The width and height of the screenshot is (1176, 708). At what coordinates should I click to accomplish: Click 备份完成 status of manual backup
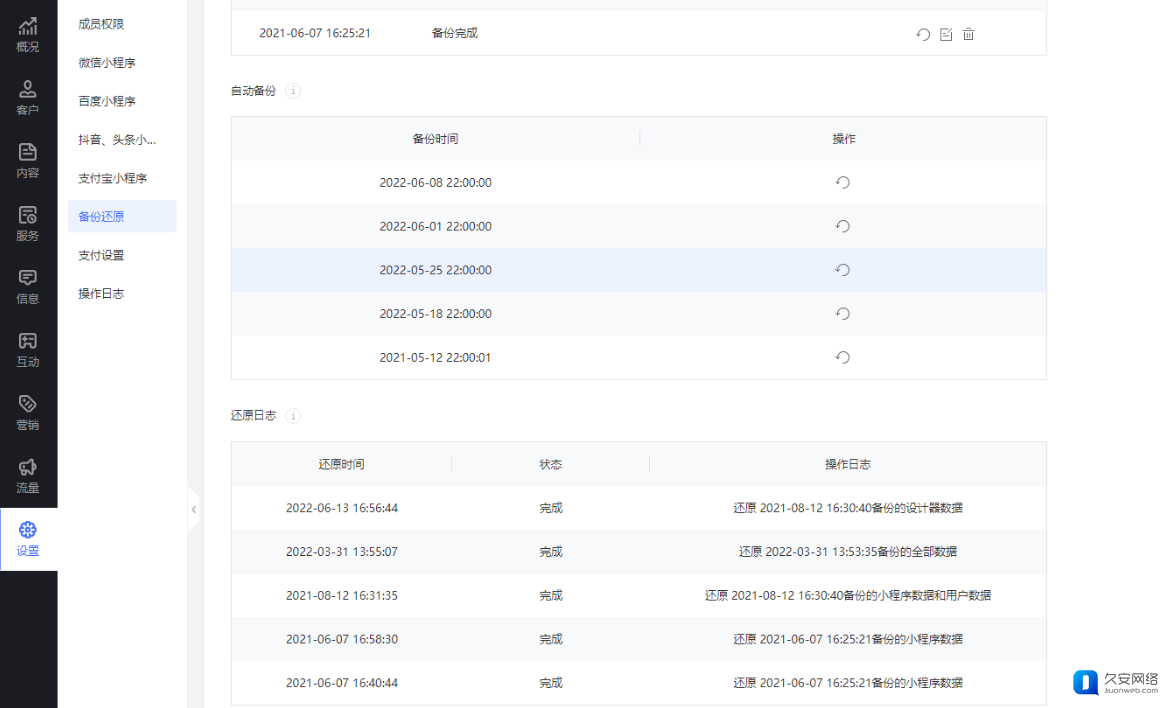[454, 33]
